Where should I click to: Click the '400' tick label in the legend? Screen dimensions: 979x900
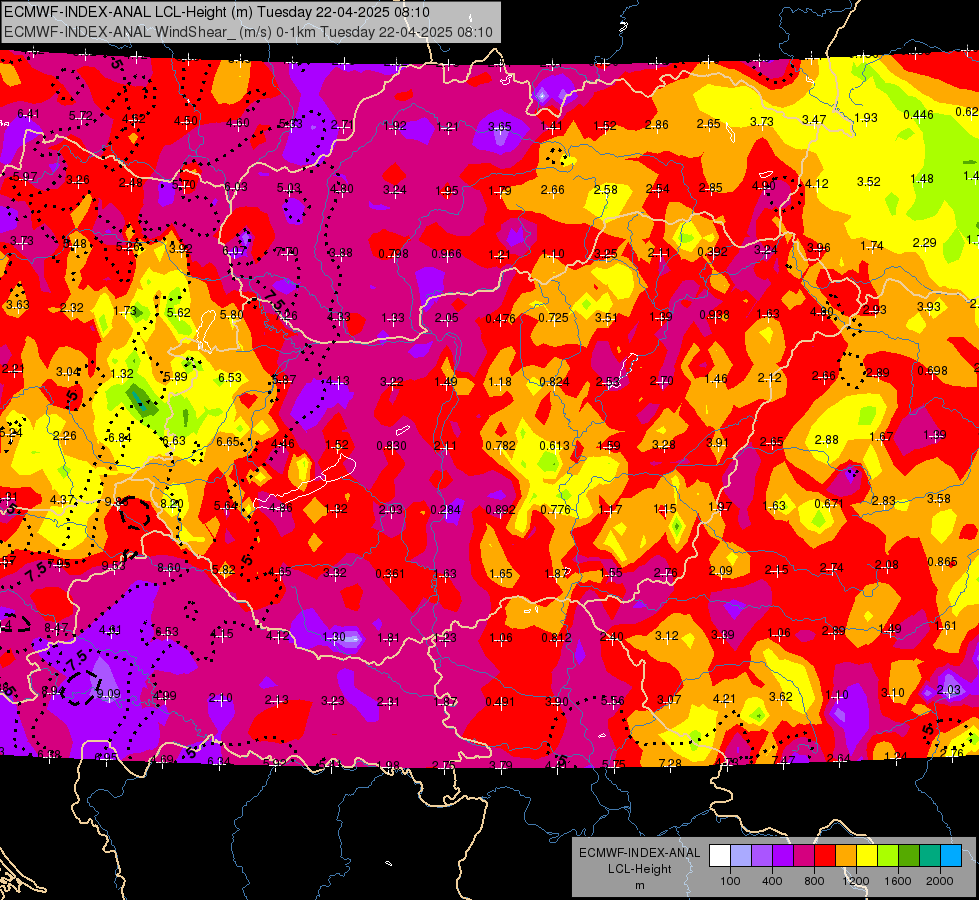point(772,881)
